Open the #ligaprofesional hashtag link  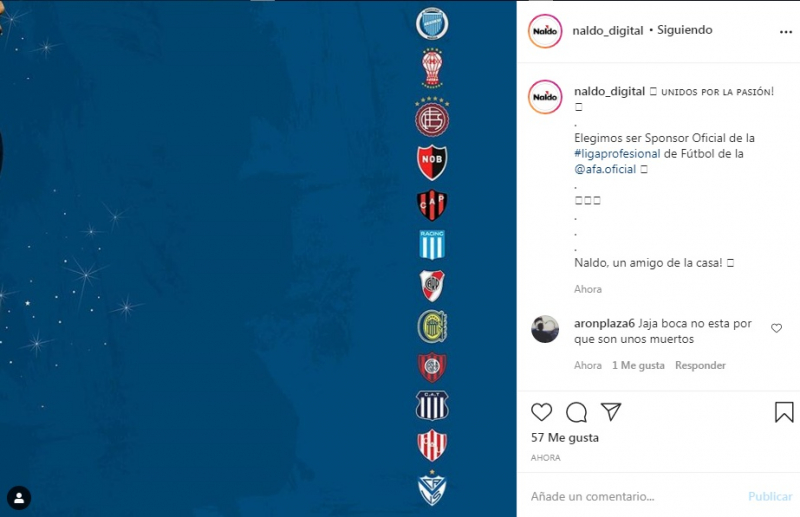[617, 154]
